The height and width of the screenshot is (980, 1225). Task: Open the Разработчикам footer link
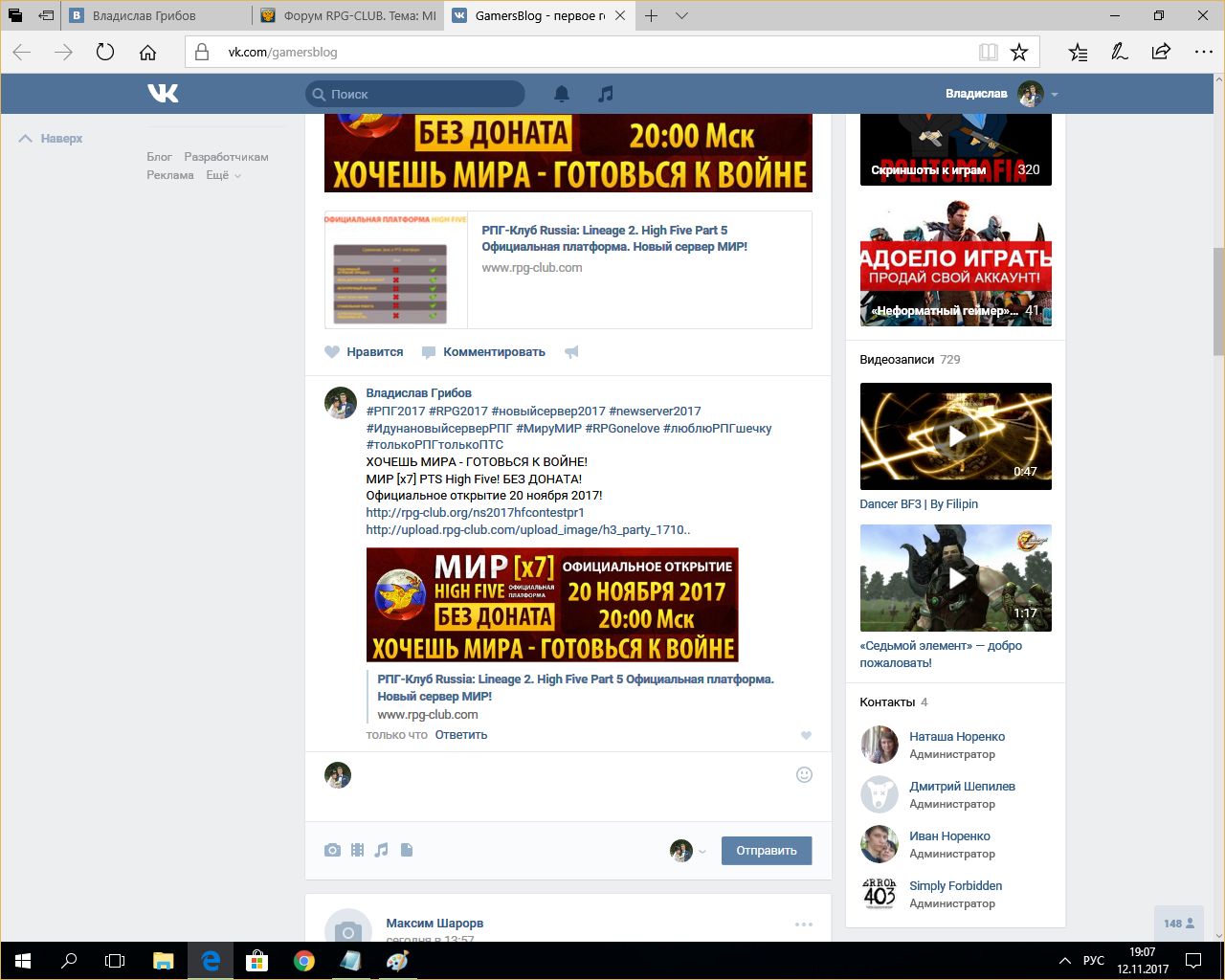pos(226,157)
